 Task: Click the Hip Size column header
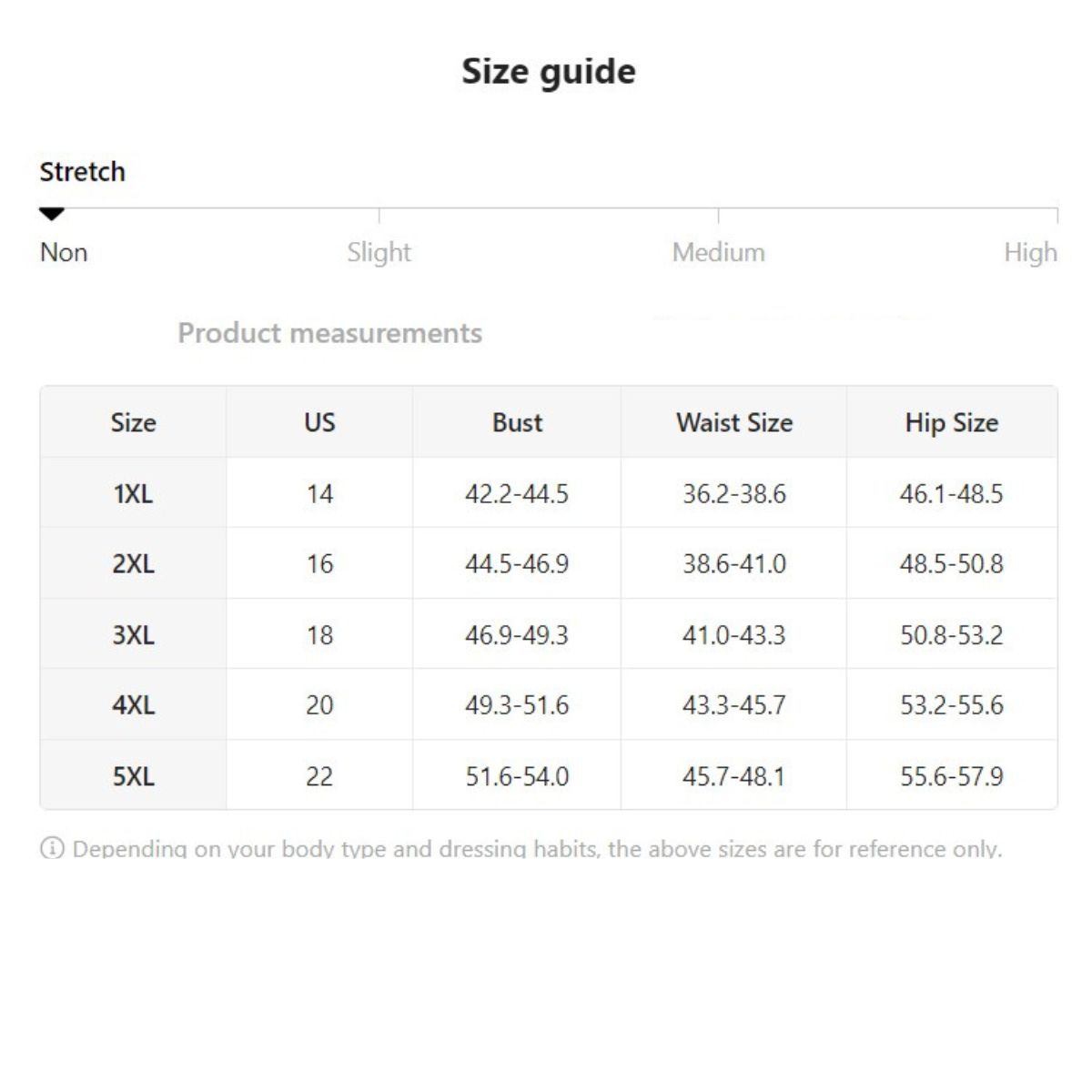click(x=951, y=422)
